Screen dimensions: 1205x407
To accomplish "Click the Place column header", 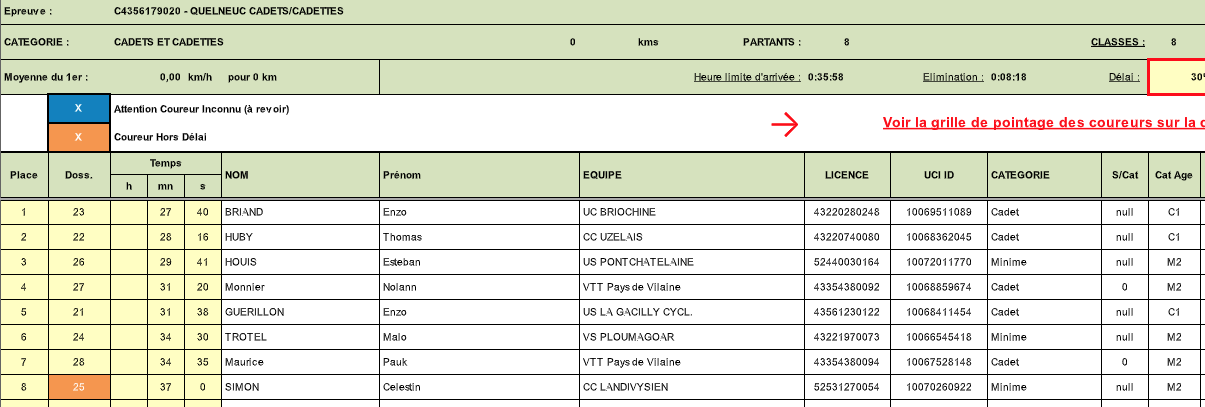I will pyautogui.click(x=24, y=175).
